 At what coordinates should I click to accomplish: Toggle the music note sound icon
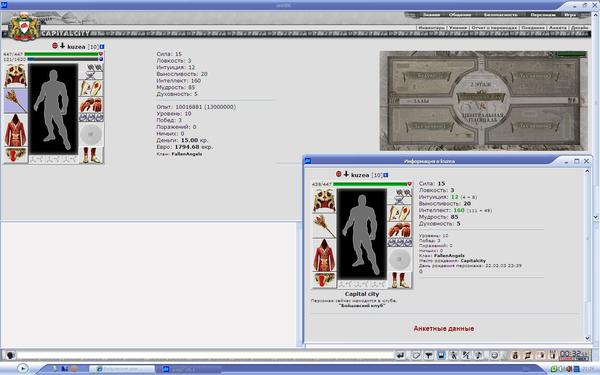[x=479, y=355]
